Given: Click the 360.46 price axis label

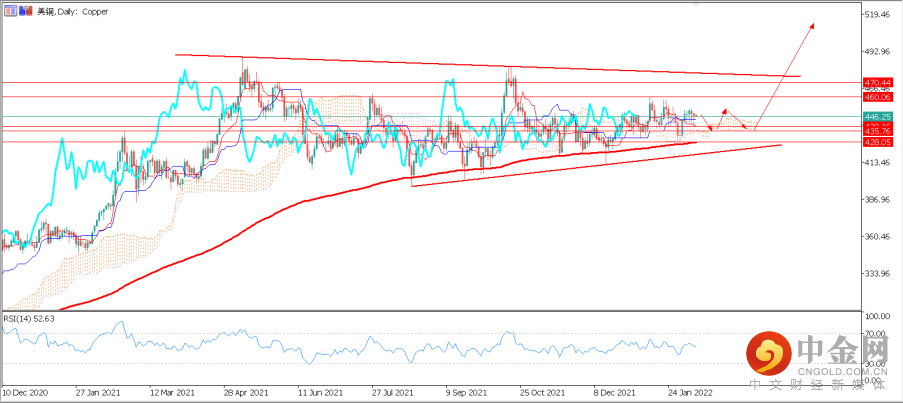Looking at the screenshot, I should 878,237.
